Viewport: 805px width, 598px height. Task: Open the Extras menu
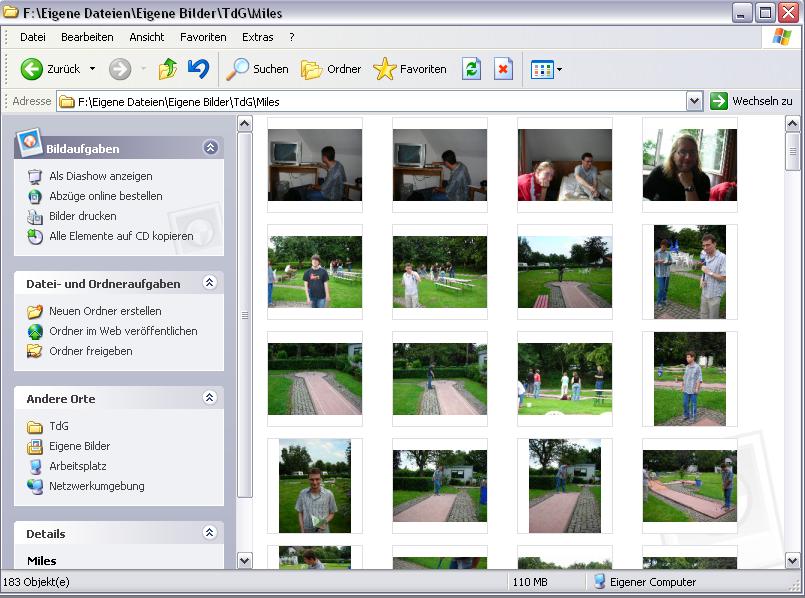(x=257, y=37)
